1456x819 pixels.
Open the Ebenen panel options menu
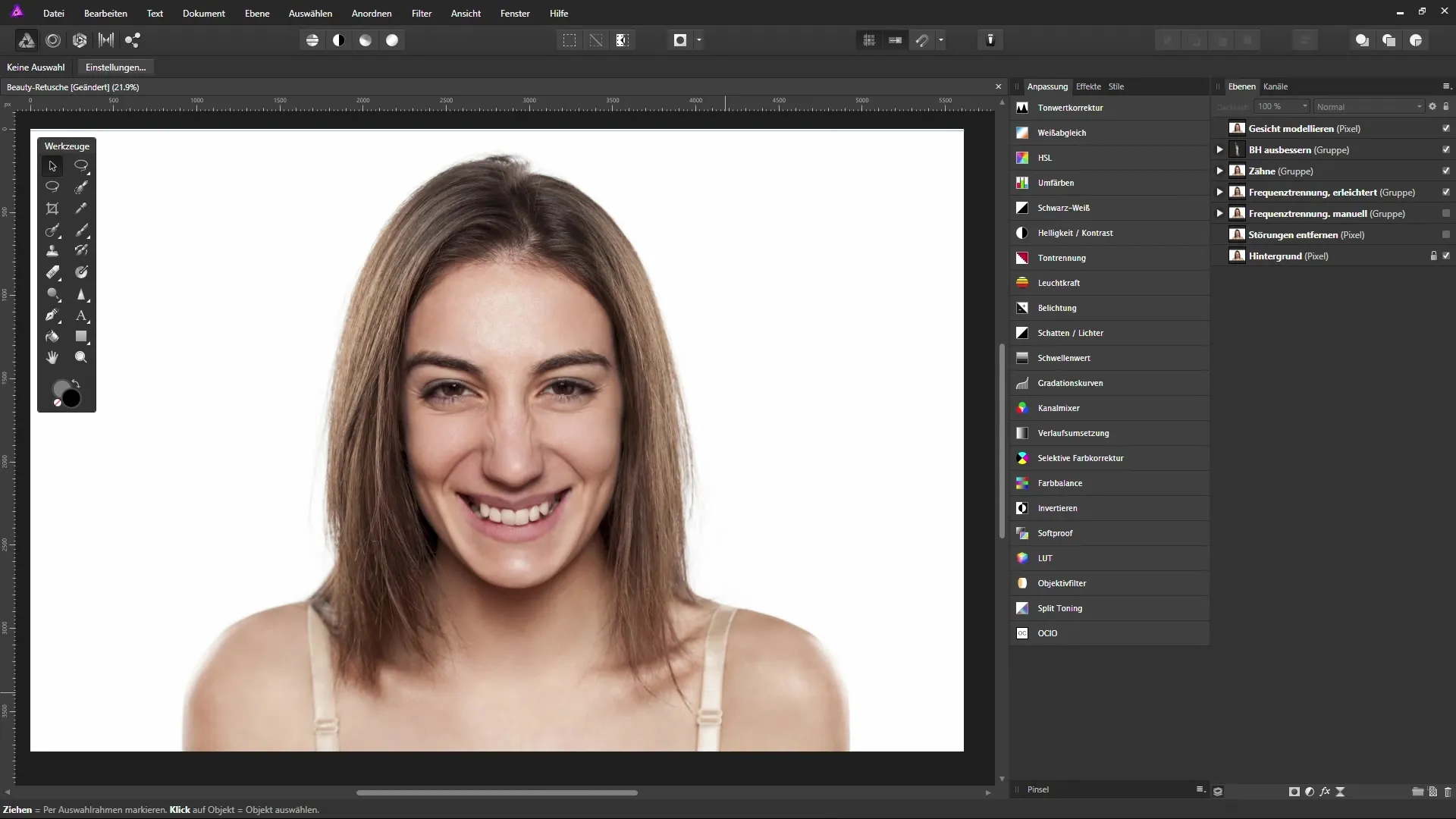[x=1446, y=86]
